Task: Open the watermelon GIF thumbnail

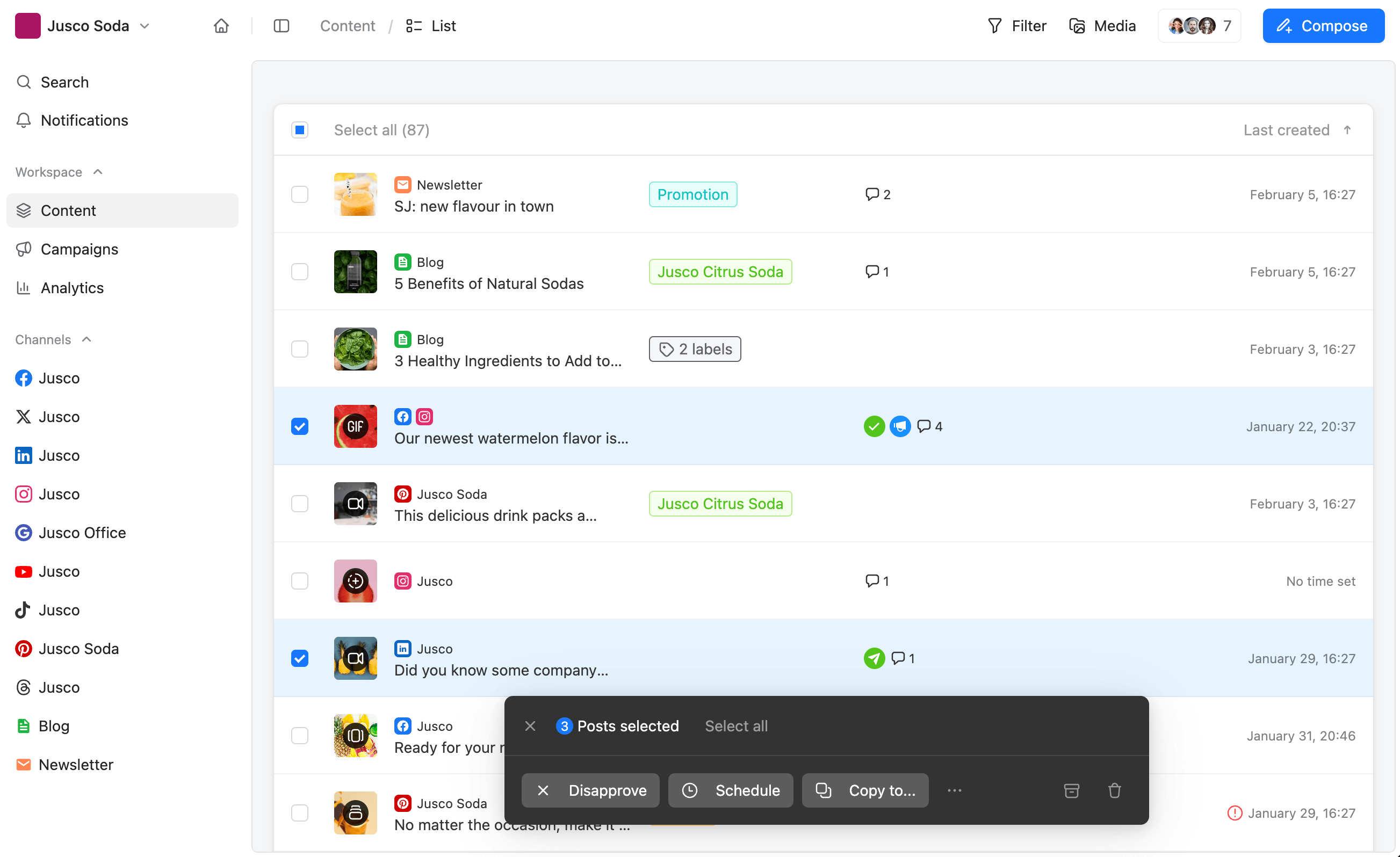Action: [x=355, y=426]
